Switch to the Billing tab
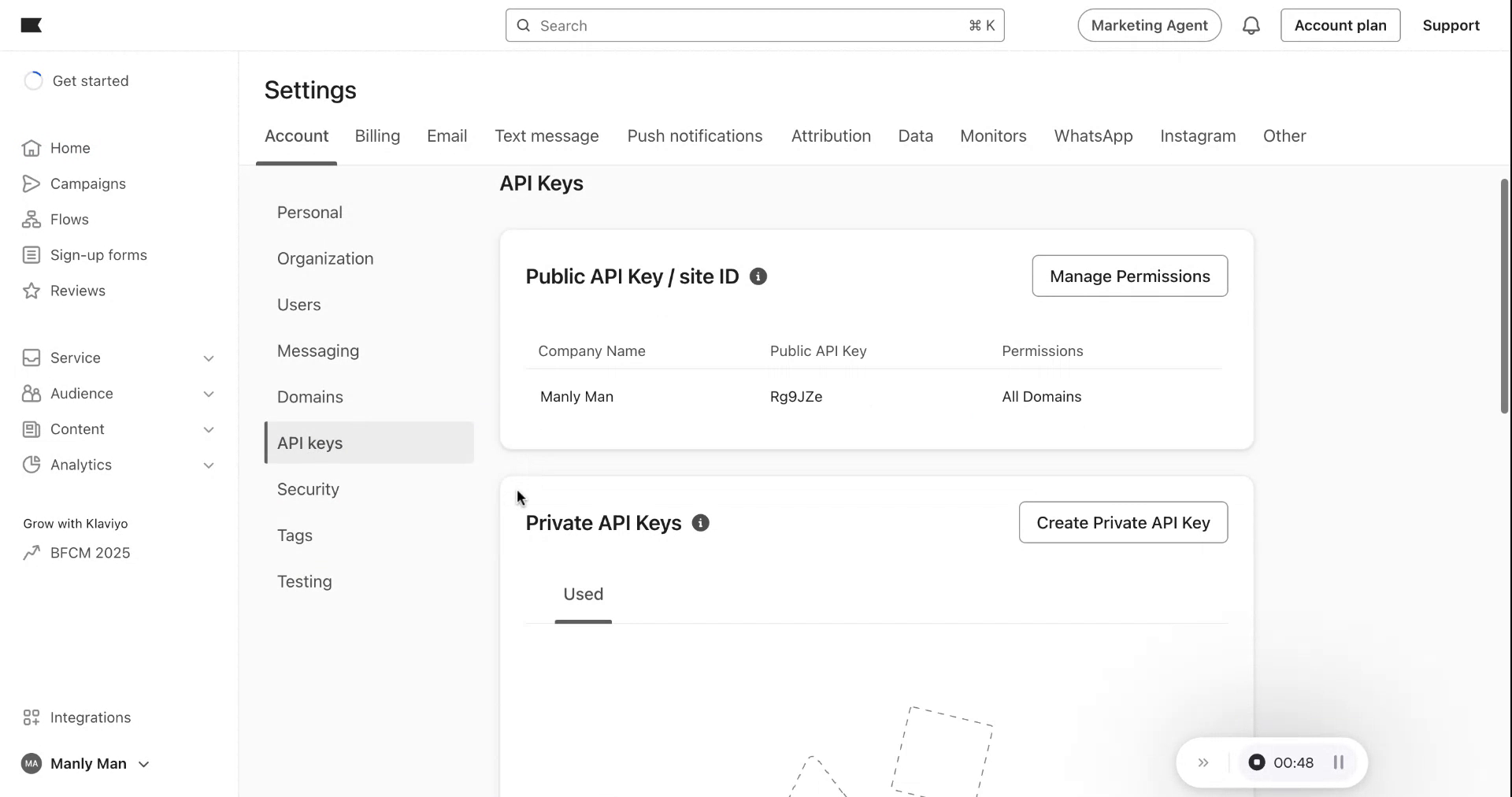 (377, 135)
